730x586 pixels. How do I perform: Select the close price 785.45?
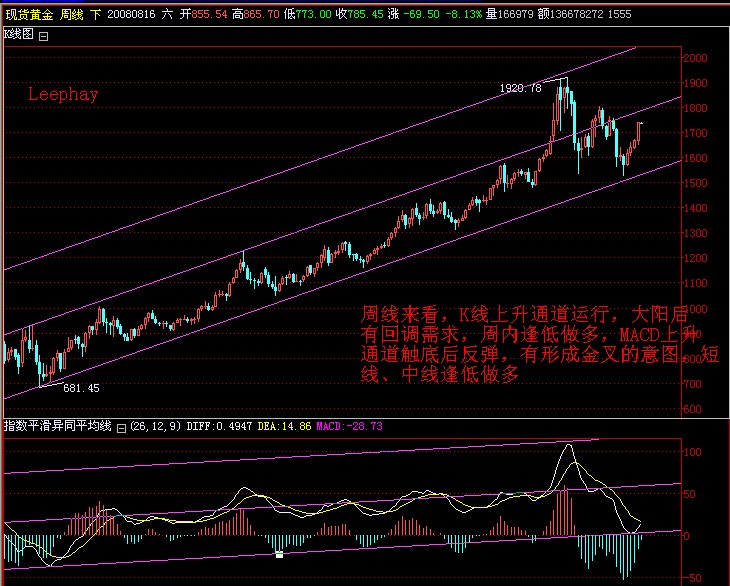click(365, 14)
